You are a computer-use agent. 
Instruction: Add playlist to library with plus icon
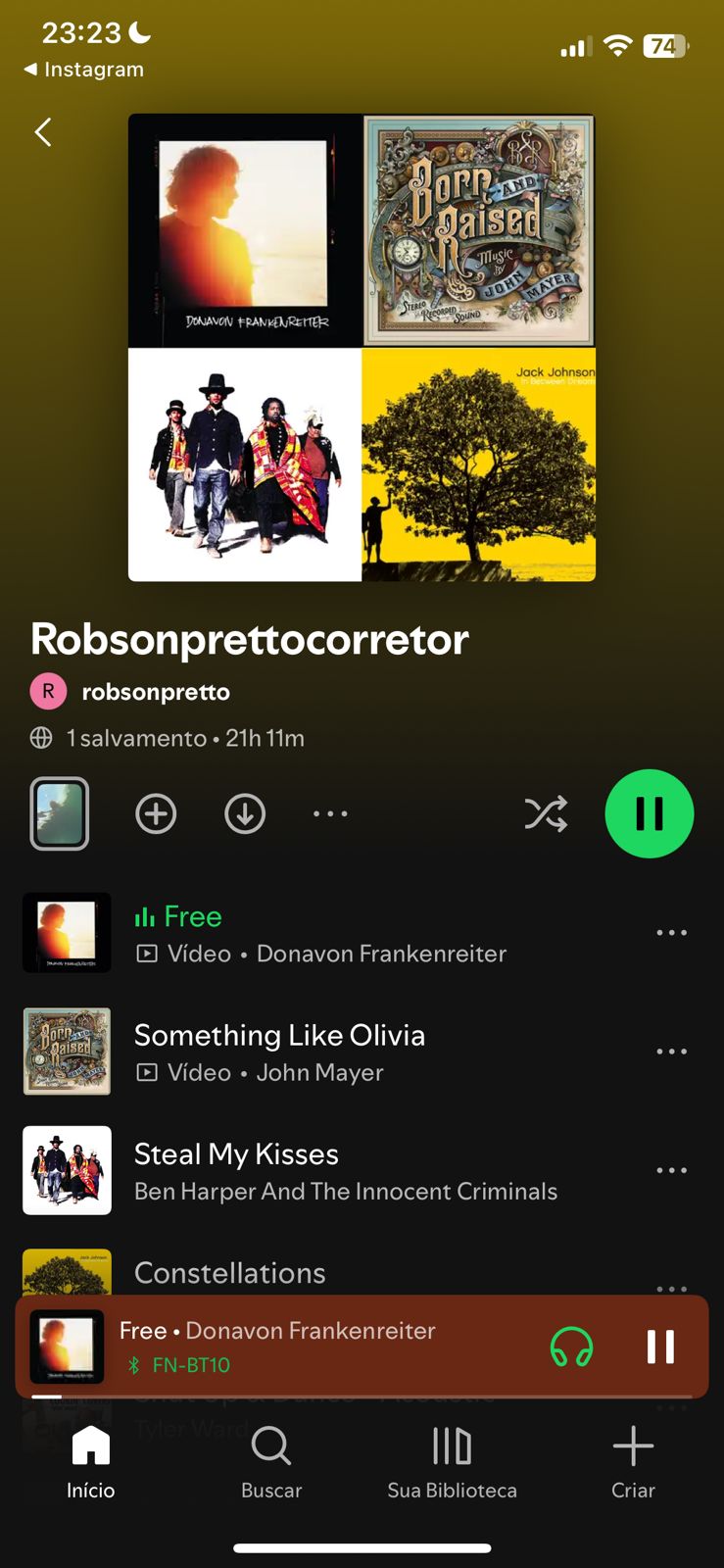pyautogui.click(x=156, y=813)
